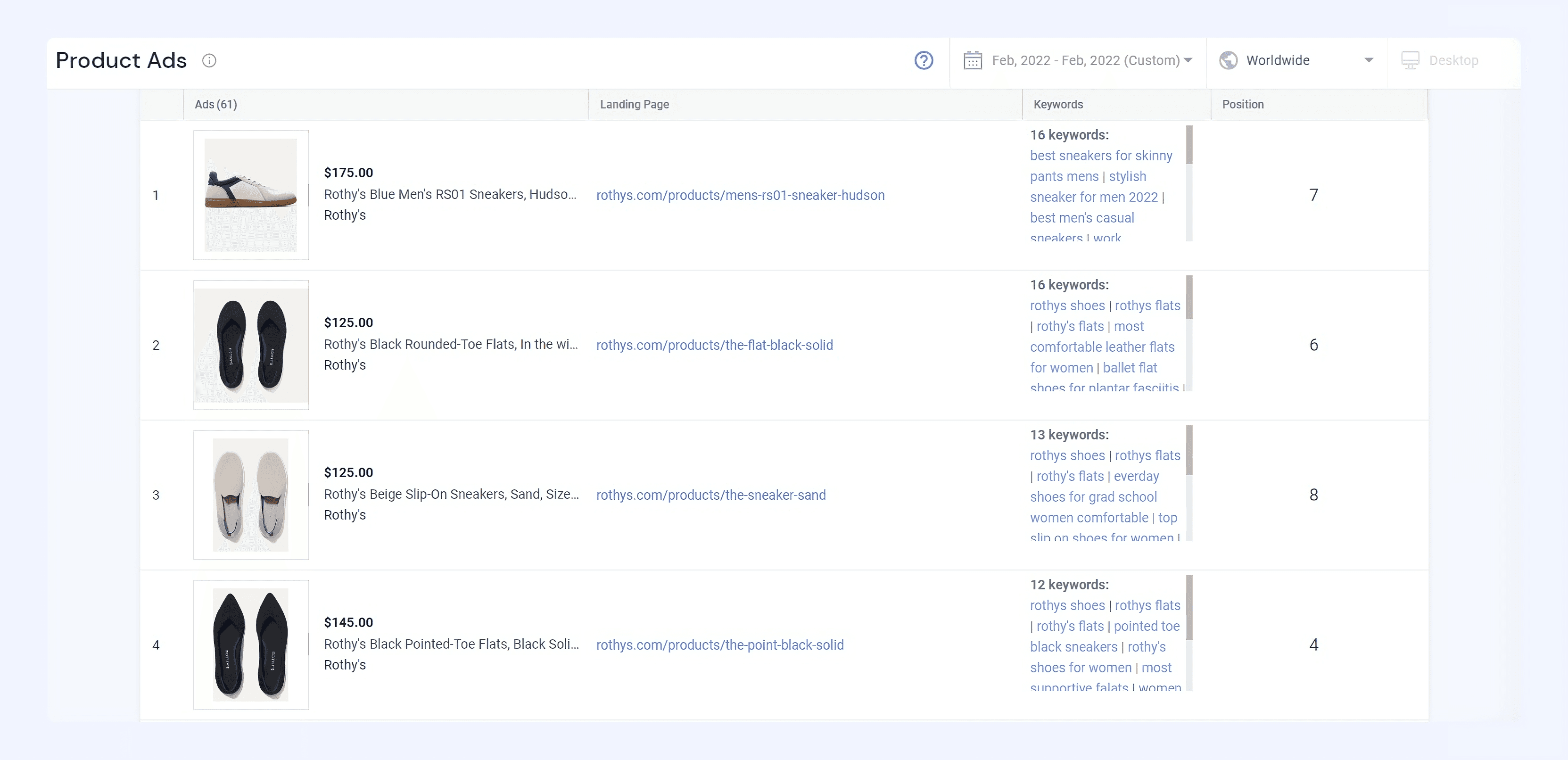This screenshot has height=760, width=1568.
Task: Click the info icon beside Product Ads
Action: (209, 60)
